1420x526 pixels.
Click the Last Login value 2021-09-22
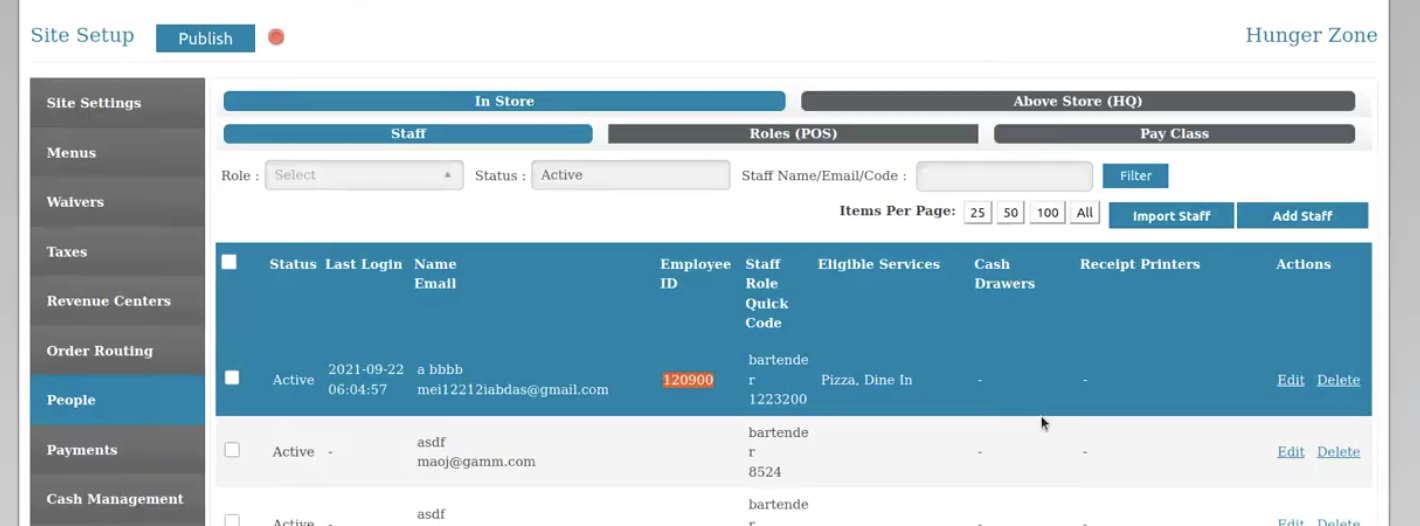tap(366, 370)
